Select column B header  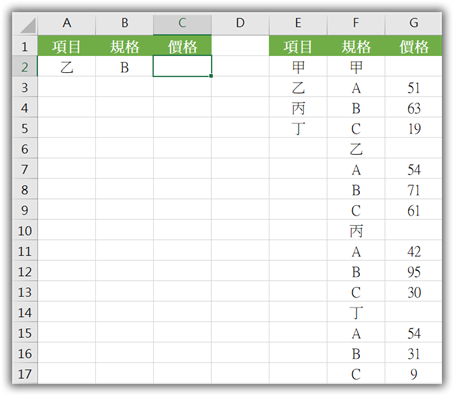[x=124, y=23]
